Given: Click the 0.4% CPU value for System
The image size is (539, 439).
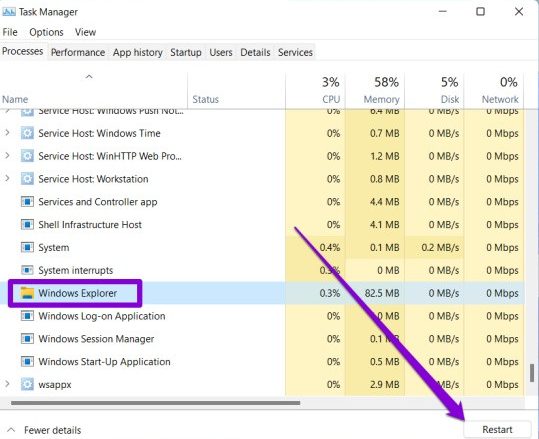Looking at the screenshot, I should tap(330, 248).
